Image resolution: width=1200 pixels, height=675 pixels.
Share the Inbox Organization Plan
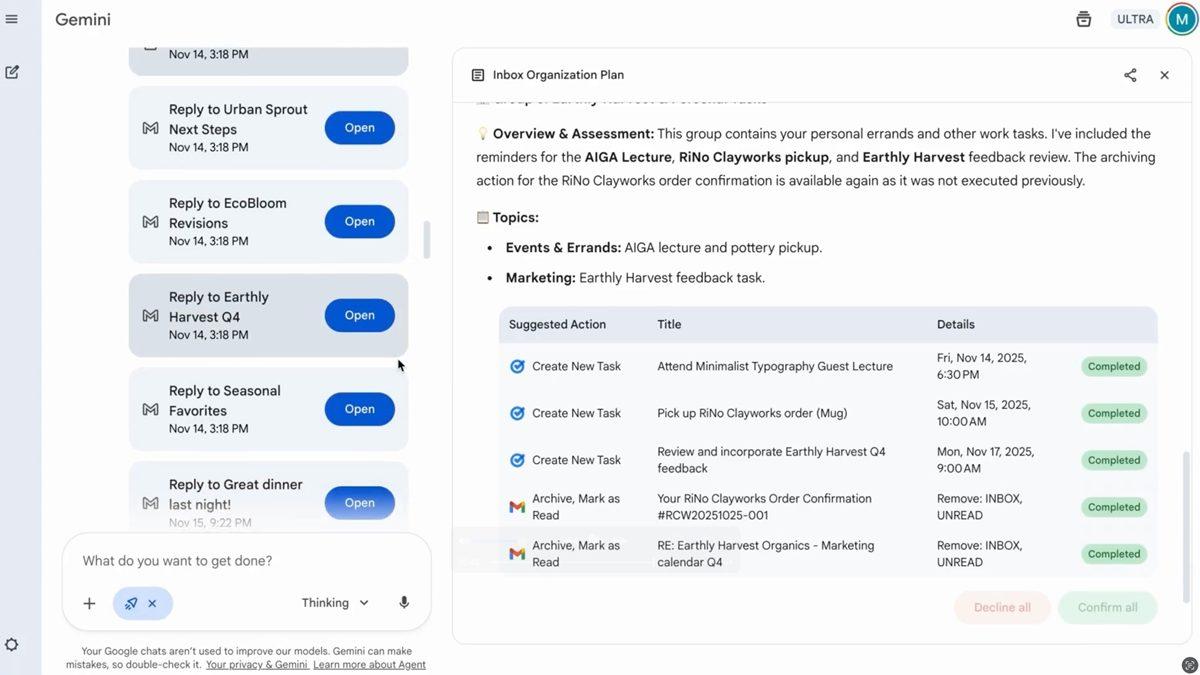(x=1130, y=74)
